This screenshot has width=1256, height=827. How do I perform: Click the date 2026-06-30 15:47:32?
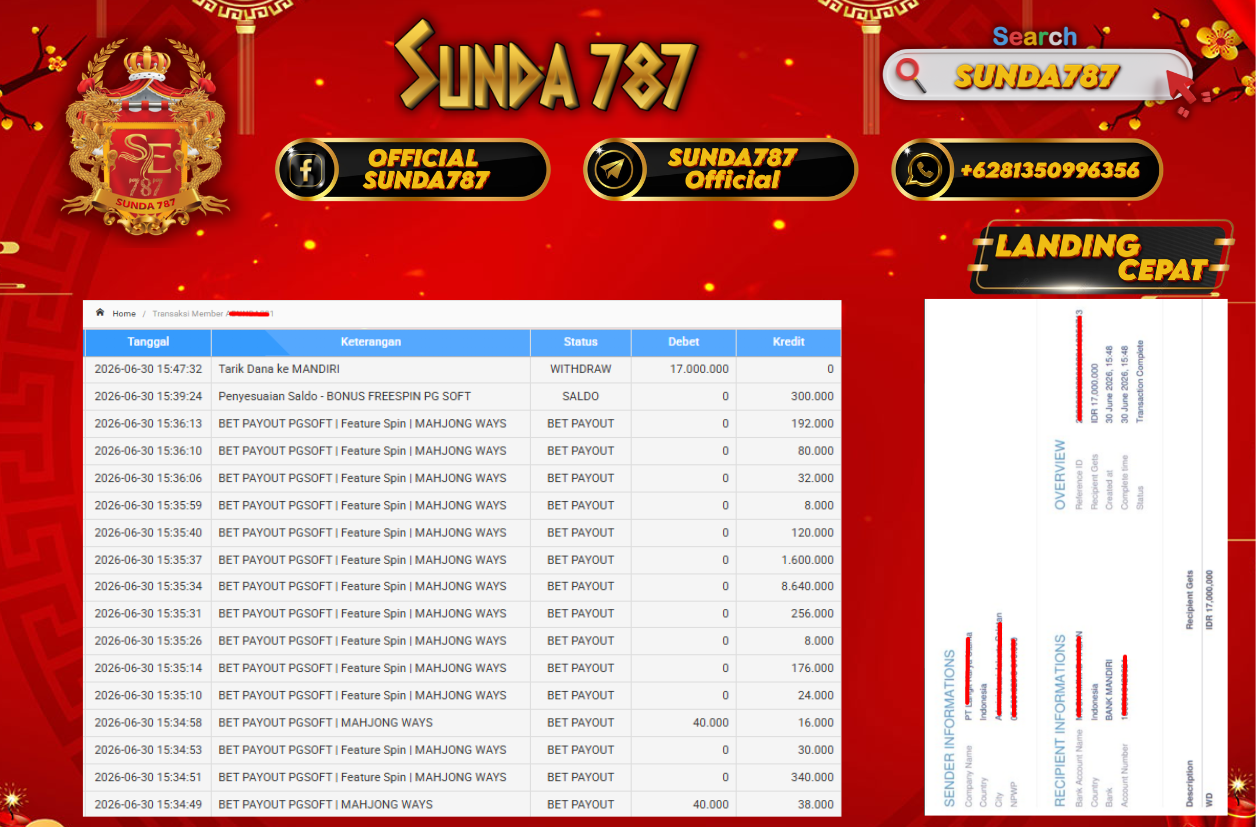pos(148,369)
